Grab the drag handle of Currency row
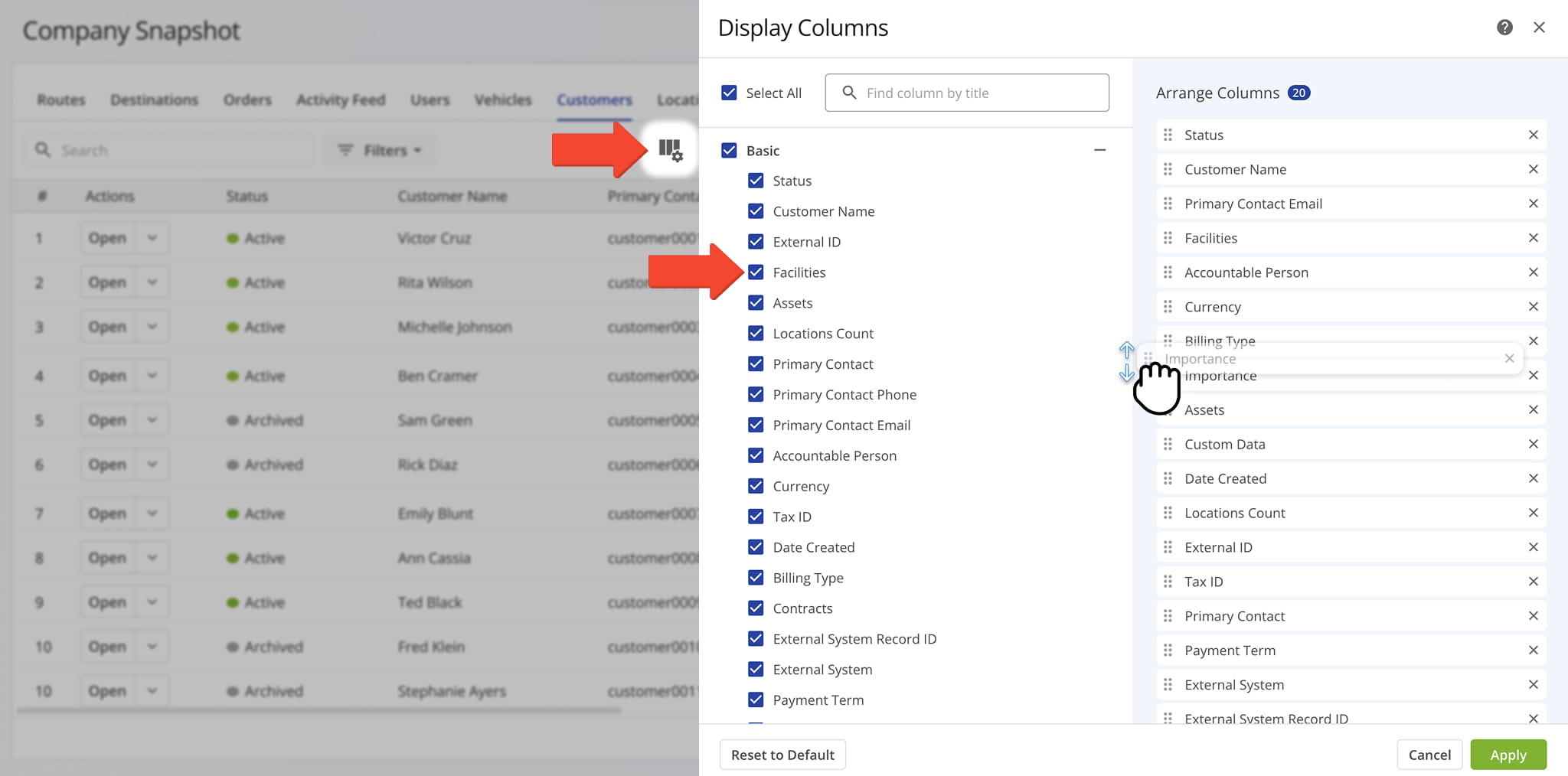The width and height of the screenshot is (1568, 776). (1168, 307)
